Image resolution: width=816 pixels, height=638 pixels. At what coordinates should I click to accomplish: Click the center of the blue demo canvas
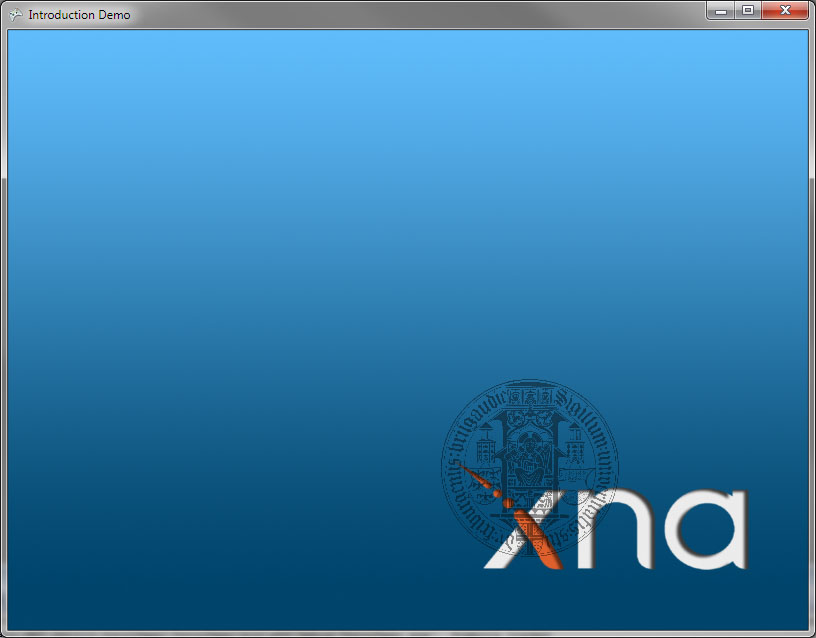click(407, 330)
